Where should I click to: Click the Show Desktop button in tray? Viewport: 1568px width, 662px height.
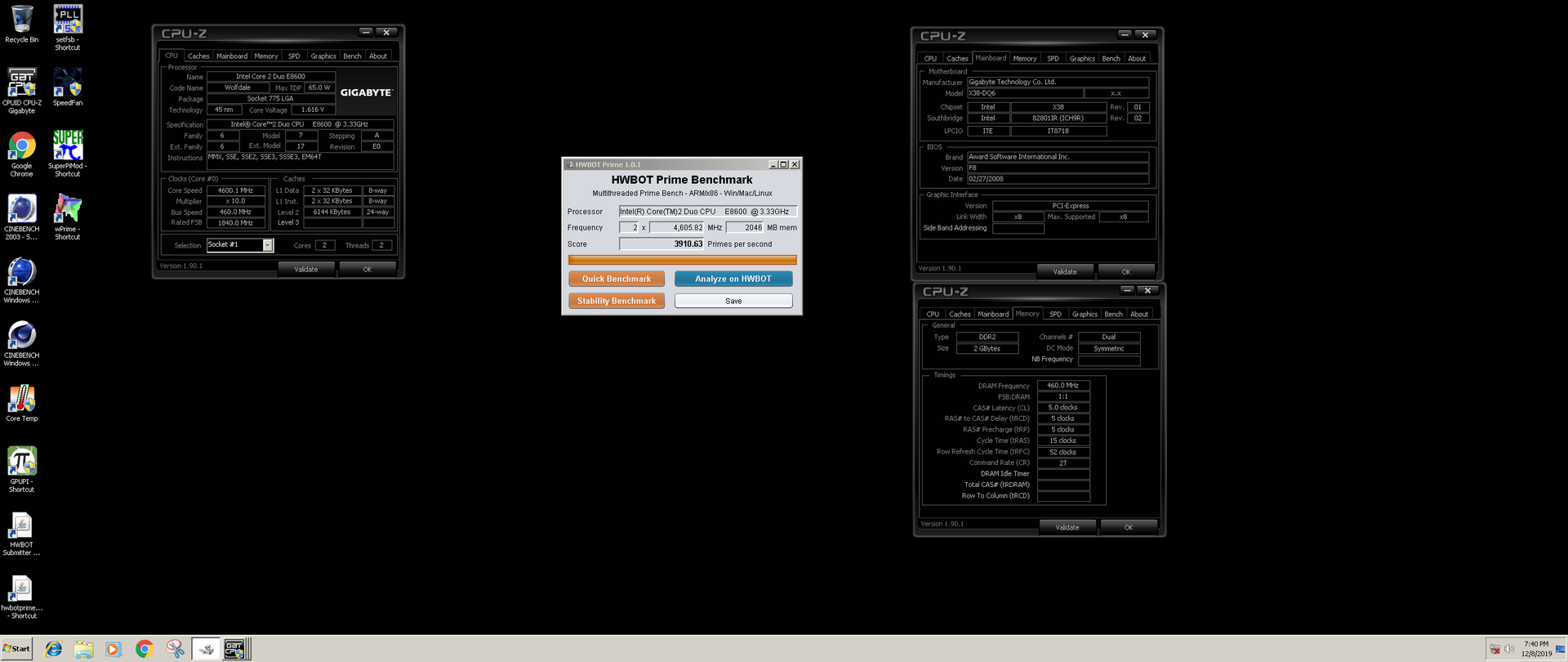coord(1561,649)
